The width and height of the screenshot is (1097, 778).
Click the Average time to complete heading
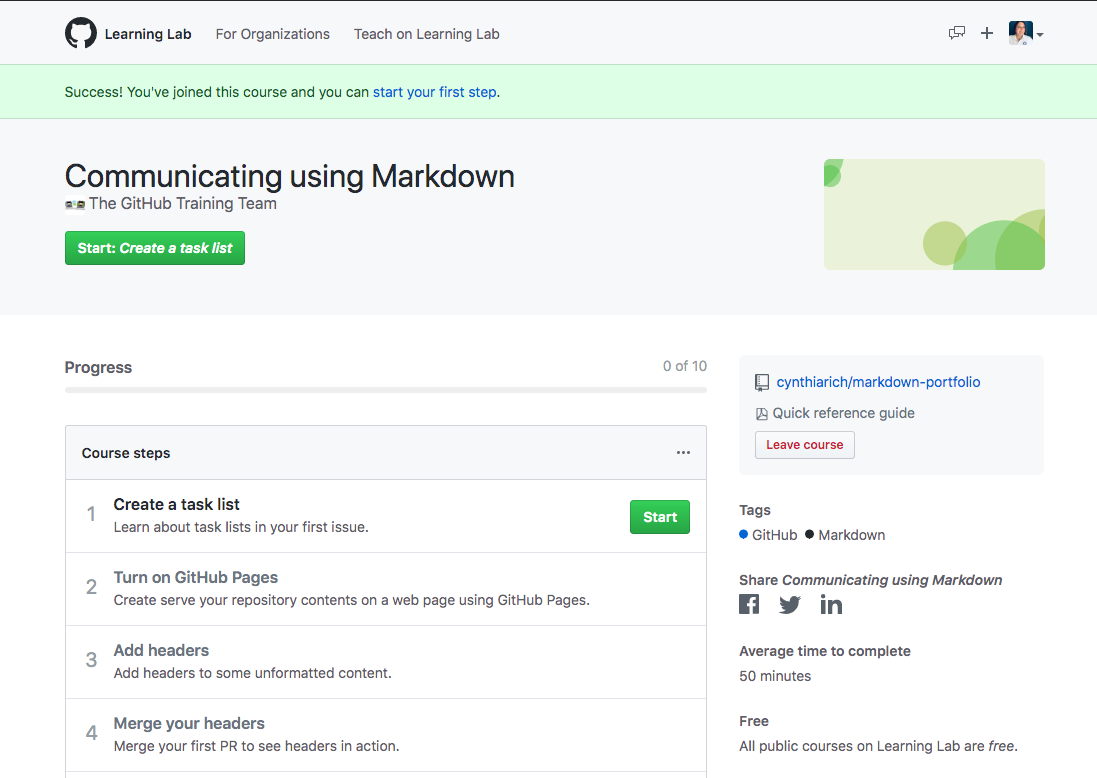[x=825, y=651]
